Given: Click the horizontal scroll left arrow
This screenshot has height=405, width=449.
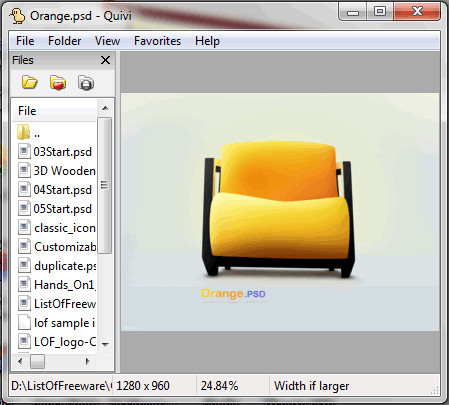Looking at the screenshot, I should (20, 361).
